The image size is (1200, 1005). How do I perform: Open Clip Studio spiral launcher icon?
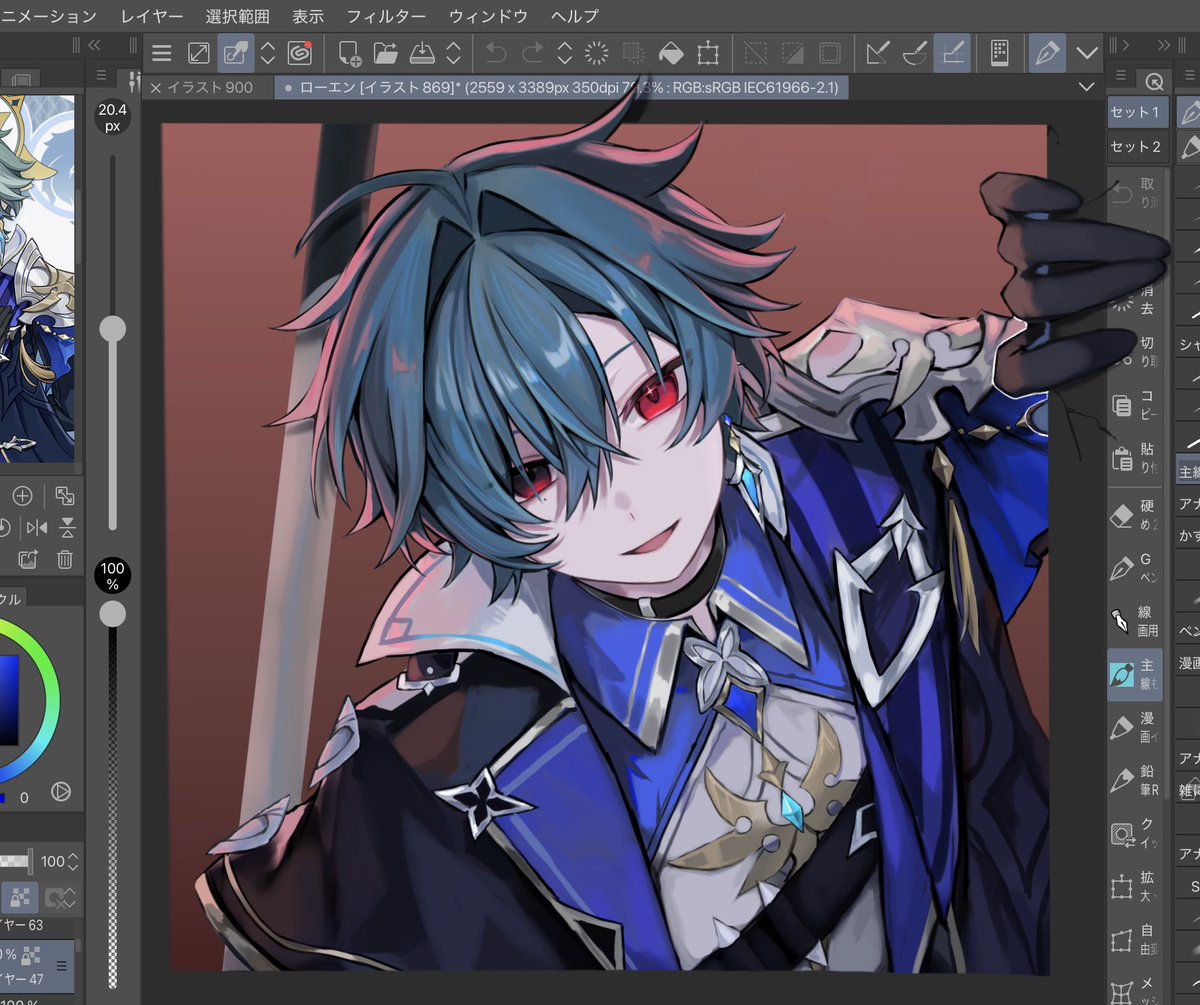click(x=299, y=53)
